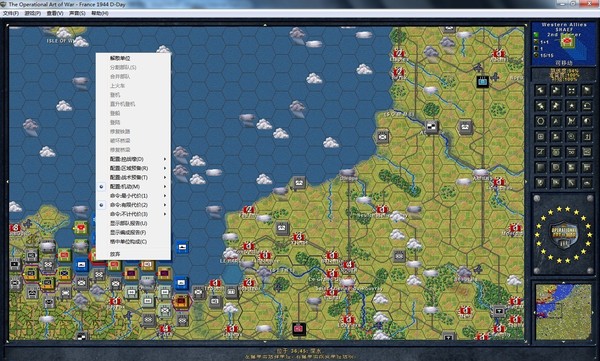Click the four-arrows icon in the top button row
Image resolution: width=600 pixels, height=361 pixels.
571,90
